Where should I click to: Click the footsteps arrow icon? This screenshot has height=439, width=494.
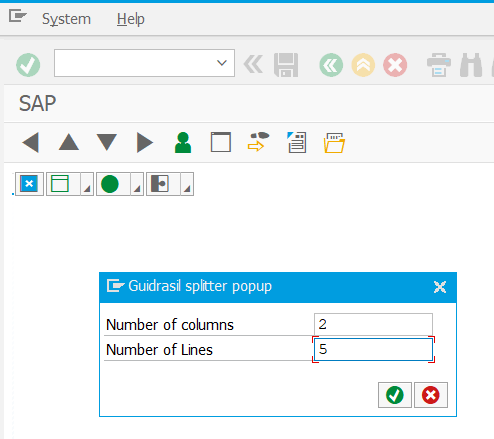258,142
